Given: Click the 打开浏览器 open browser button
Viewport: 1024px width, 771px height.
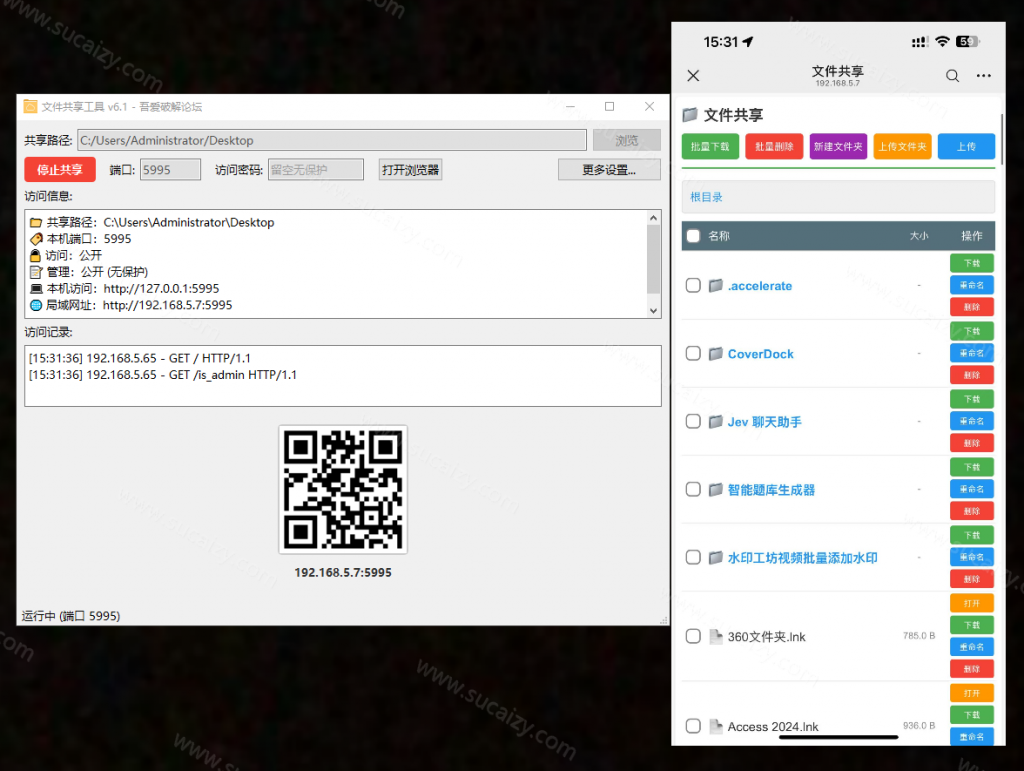Looking at the screenshot, I should tap(411, 170).
